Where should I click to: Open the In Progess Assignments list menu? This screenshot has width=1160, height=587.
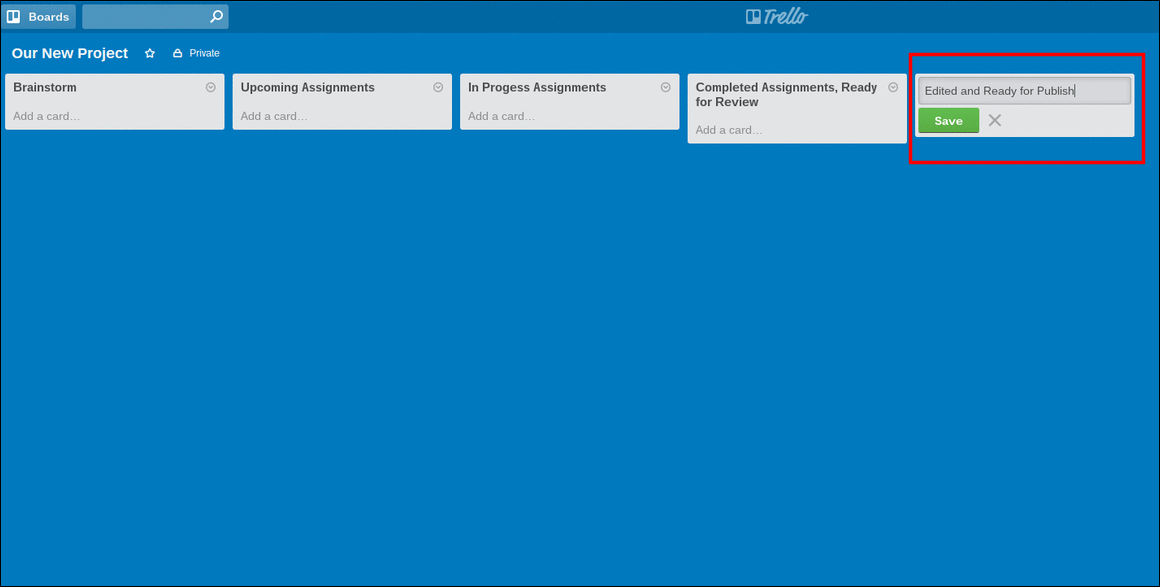click(665, 87)
